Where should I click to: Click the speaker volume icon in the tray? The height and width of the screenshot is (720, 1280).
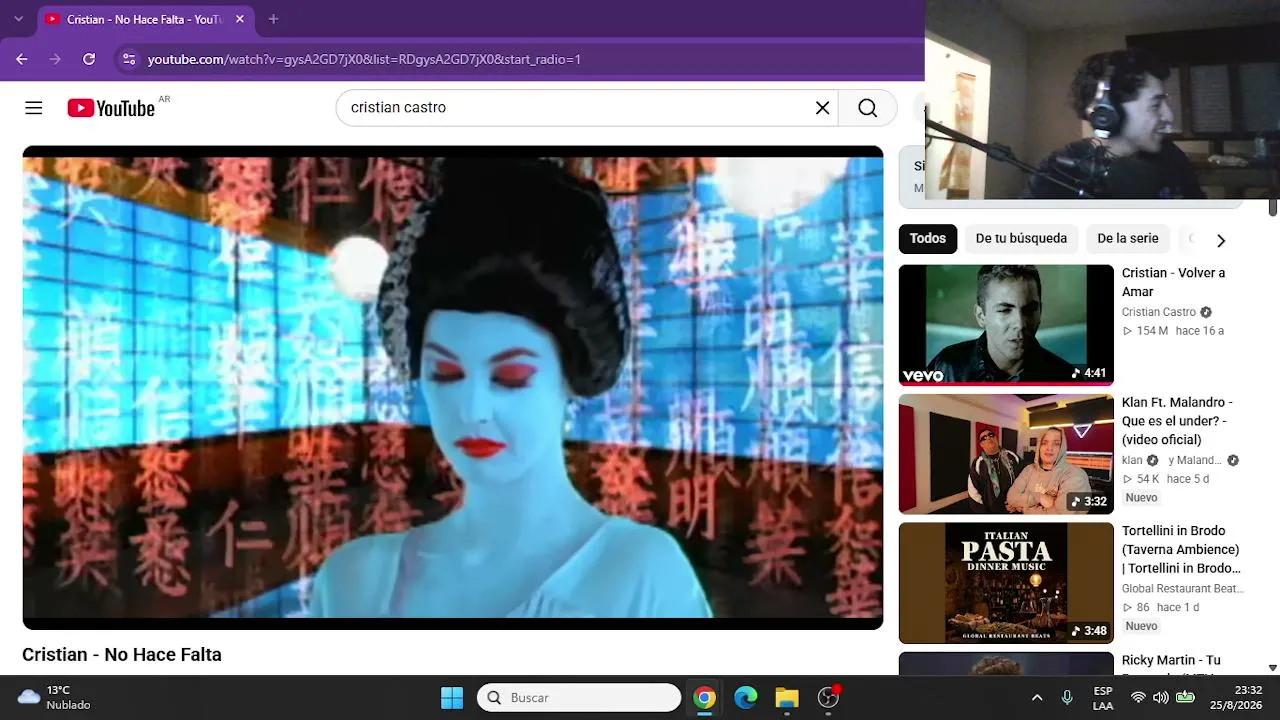(1160, 698)
